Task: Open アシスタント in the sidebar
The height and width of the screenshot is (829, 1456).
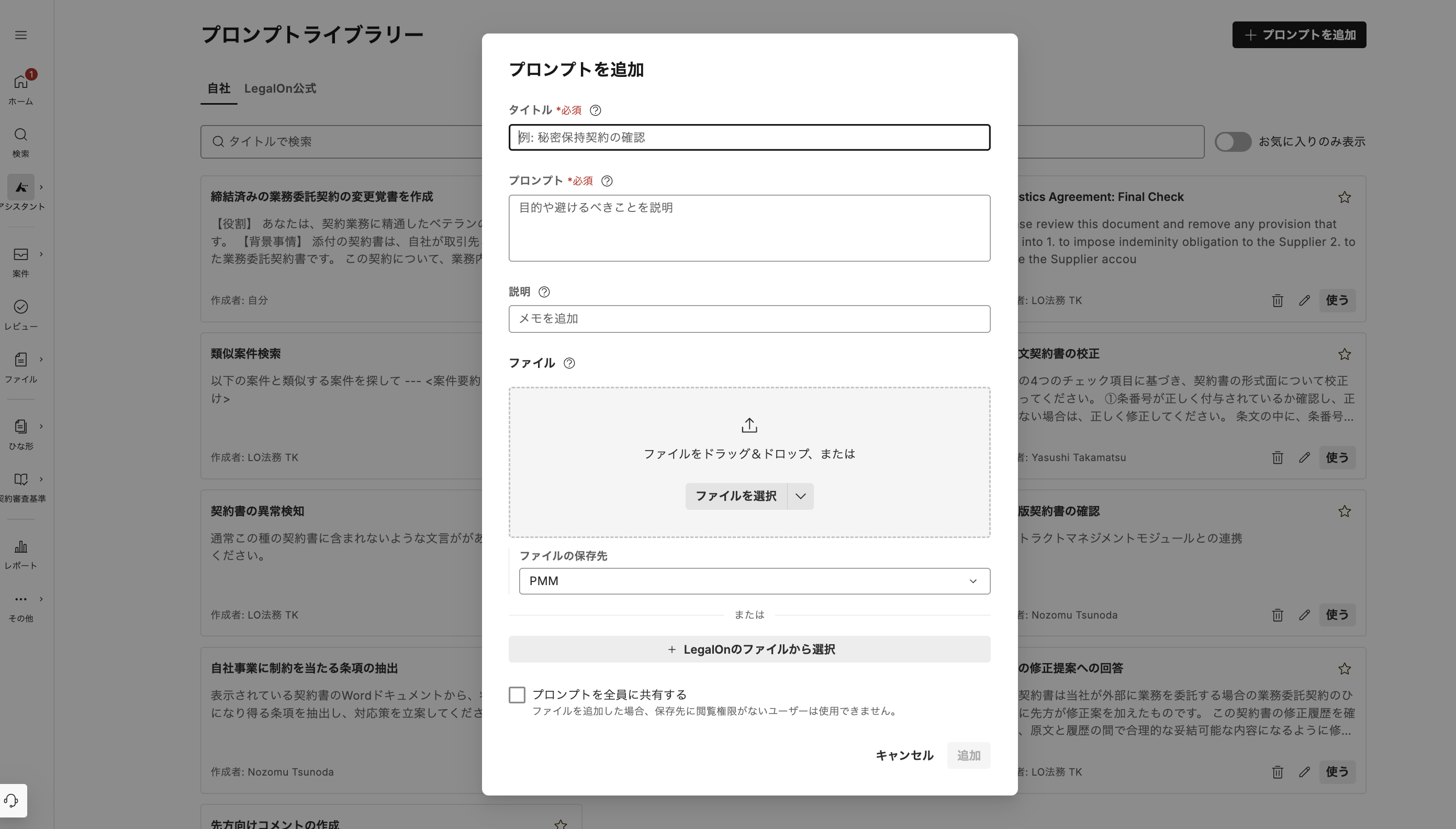Action: pyautogui.click(x=21, y=193)
